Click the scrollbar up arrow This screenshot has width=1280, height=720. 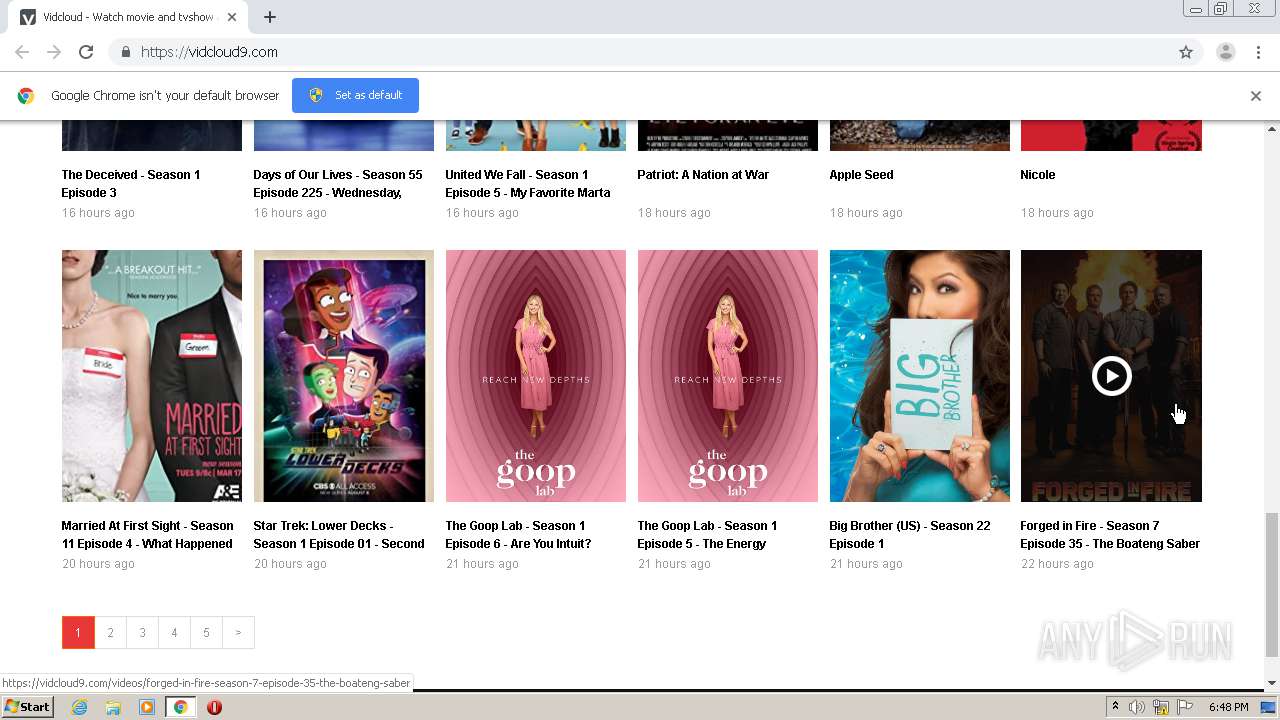click(x=1272, y=129)
